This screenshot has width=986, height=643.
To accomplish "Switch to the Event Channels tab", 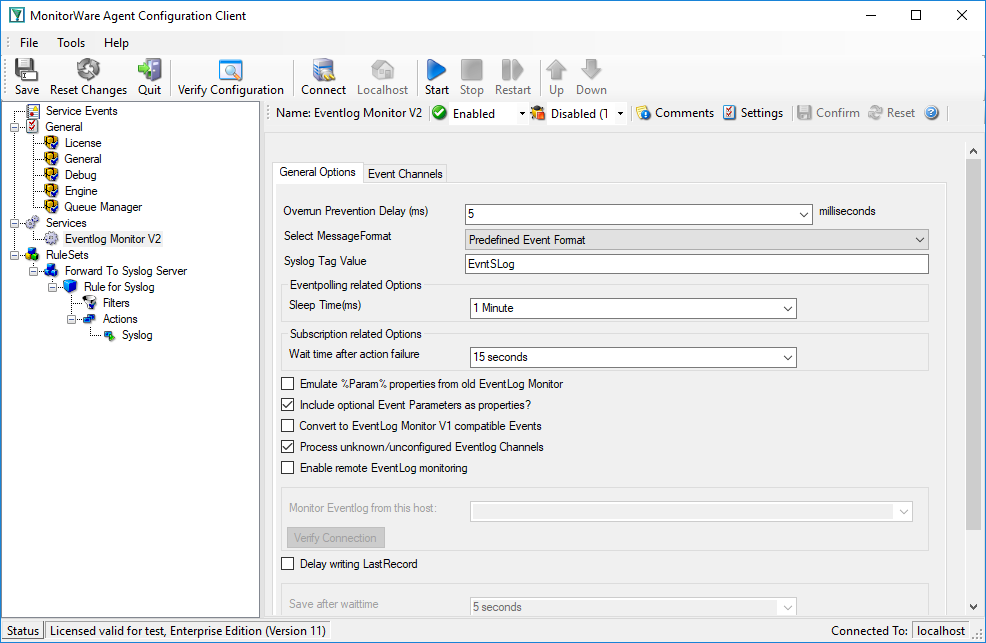I will click(405, 174).
